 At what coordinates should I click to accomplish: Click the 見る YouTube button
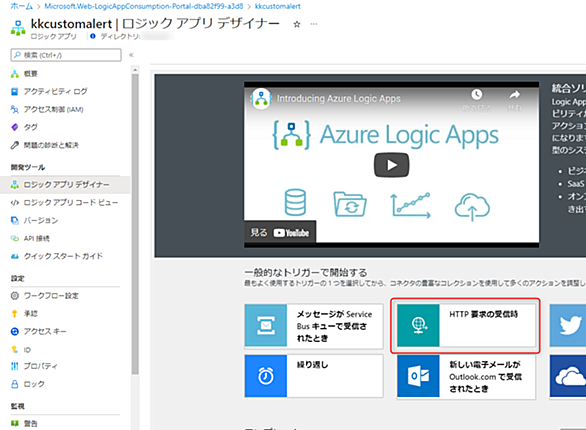pos(280,233)
